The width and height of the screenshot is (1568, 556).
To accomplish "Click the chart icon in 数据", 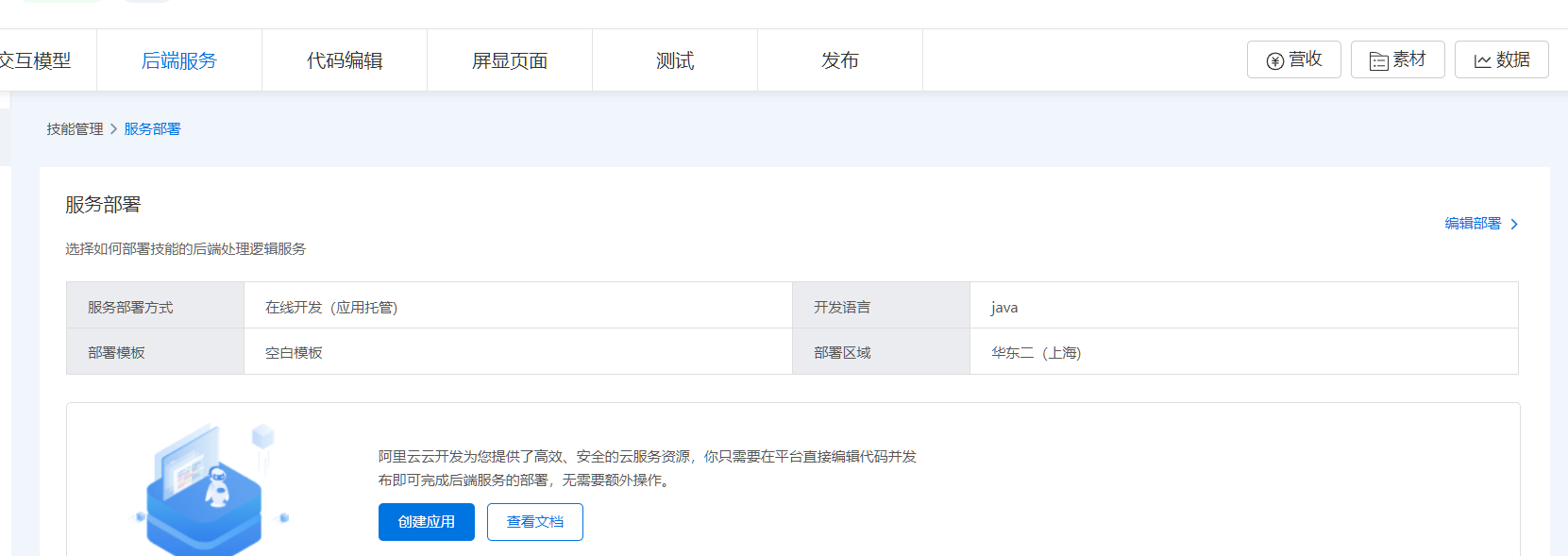I will tap(1482, 61).
